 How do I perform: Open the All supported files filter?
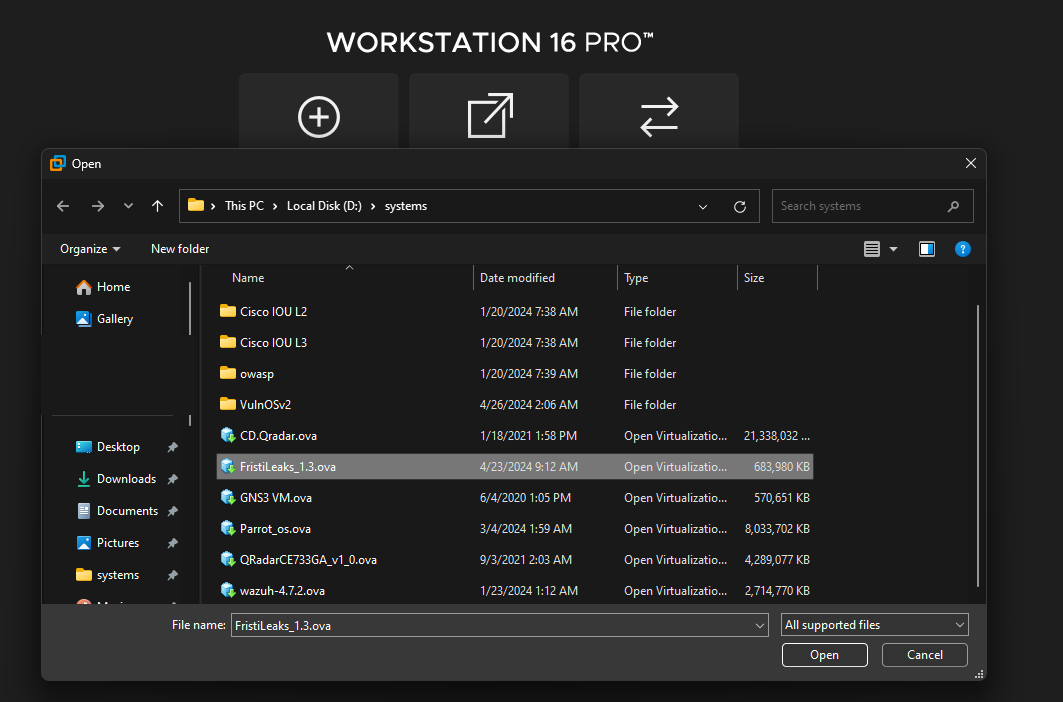[x=875, y=625]
